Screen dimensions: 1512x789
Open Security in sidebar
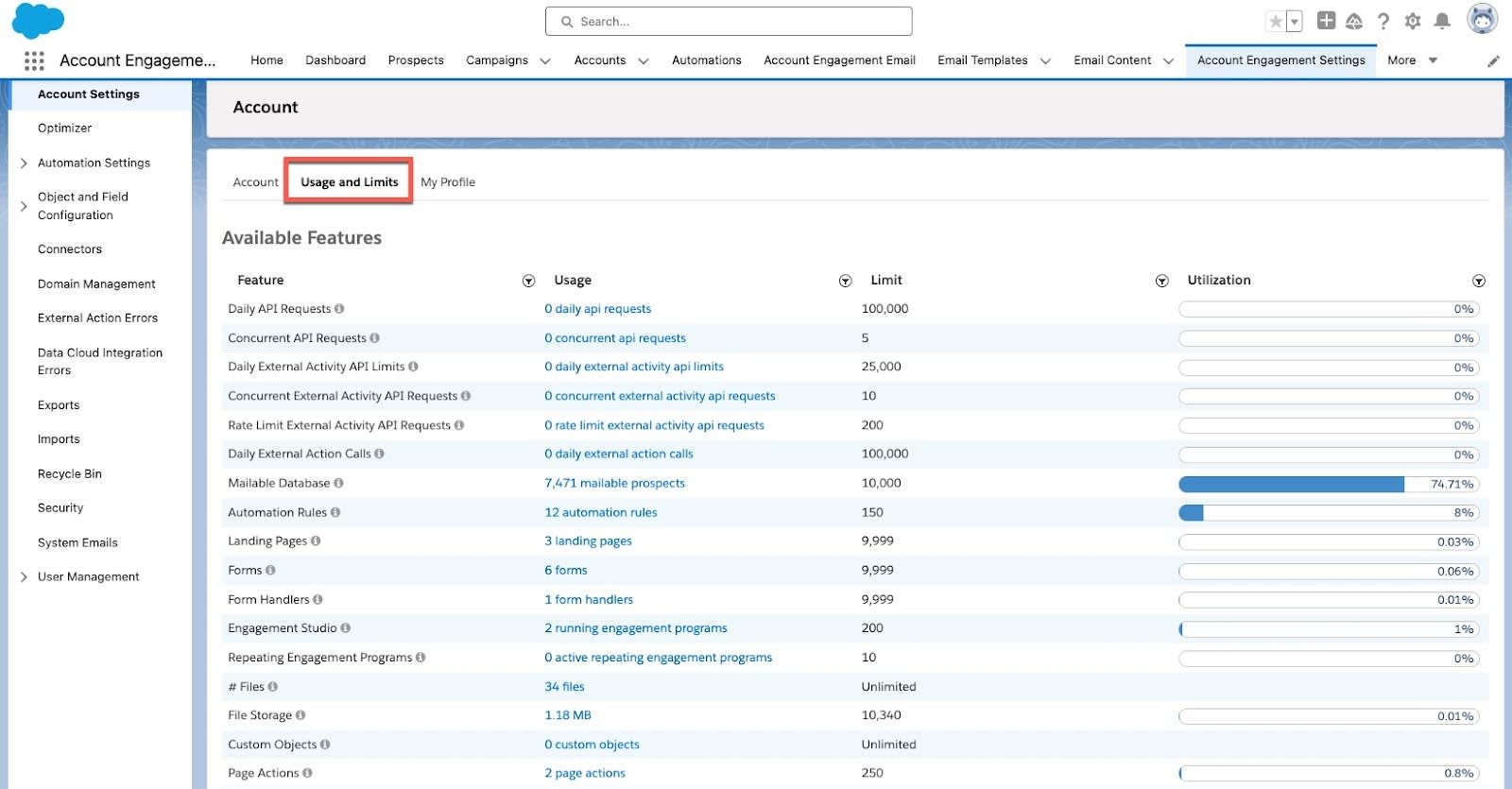[x=60, y=508]
